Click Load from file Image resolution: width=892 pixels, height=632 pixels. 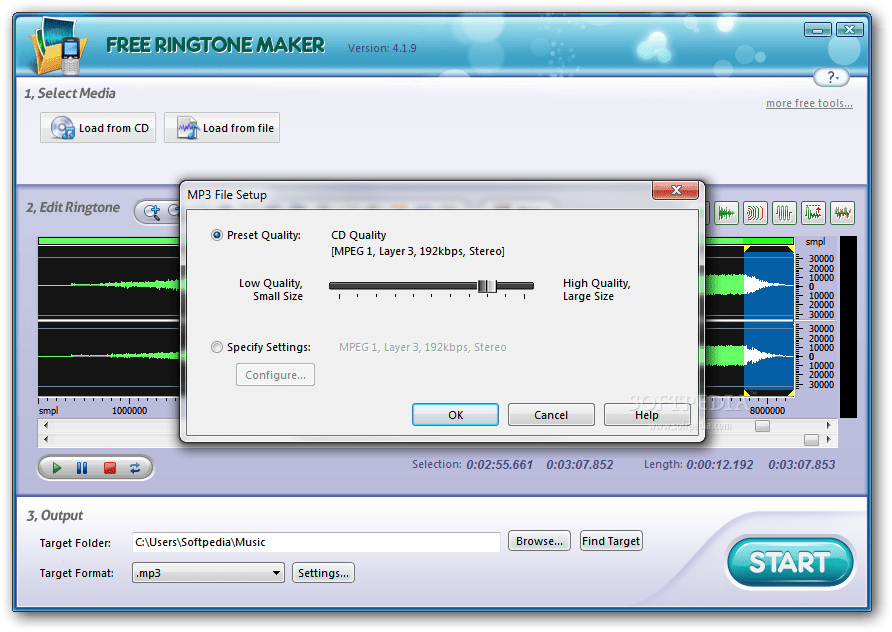pyautogui.click(x=221, y=127)
